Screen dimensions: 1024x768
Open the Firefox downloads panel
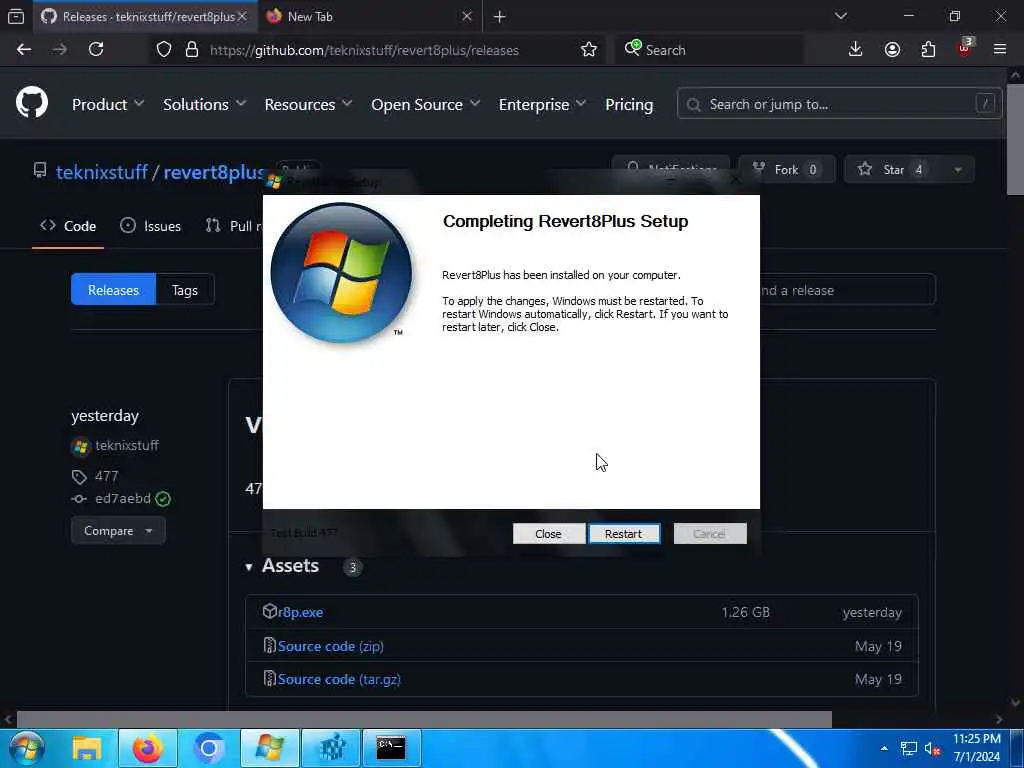(855, 49)
